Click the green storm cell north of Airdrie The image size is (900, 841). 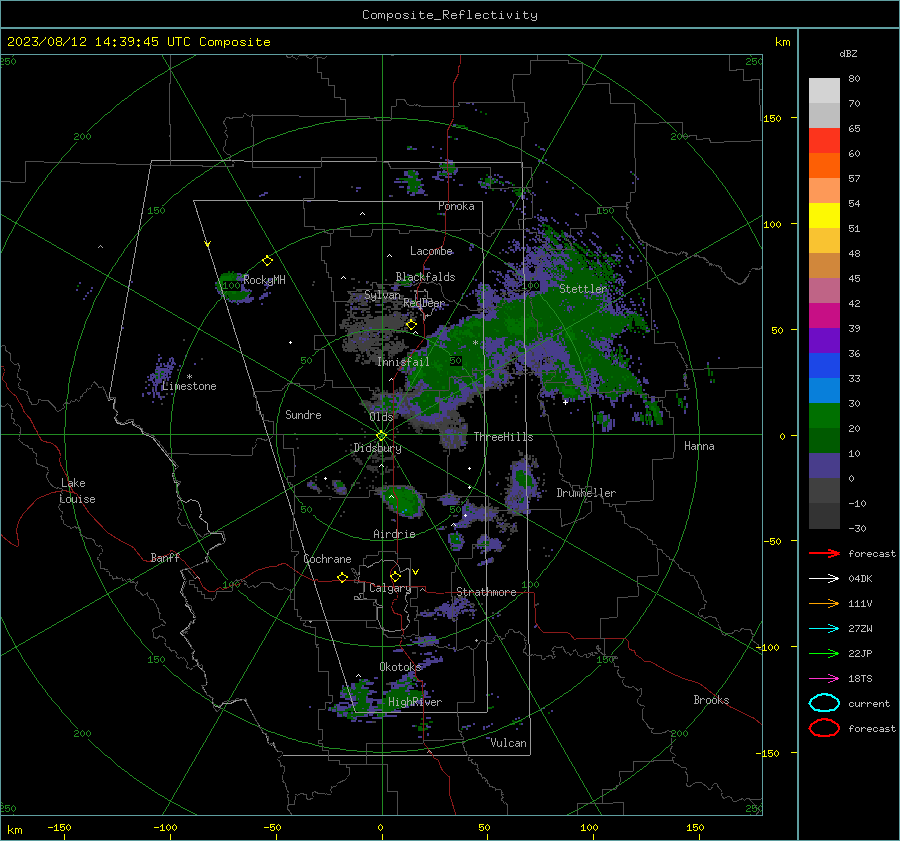pyautogui.click(x=403, y=501)
